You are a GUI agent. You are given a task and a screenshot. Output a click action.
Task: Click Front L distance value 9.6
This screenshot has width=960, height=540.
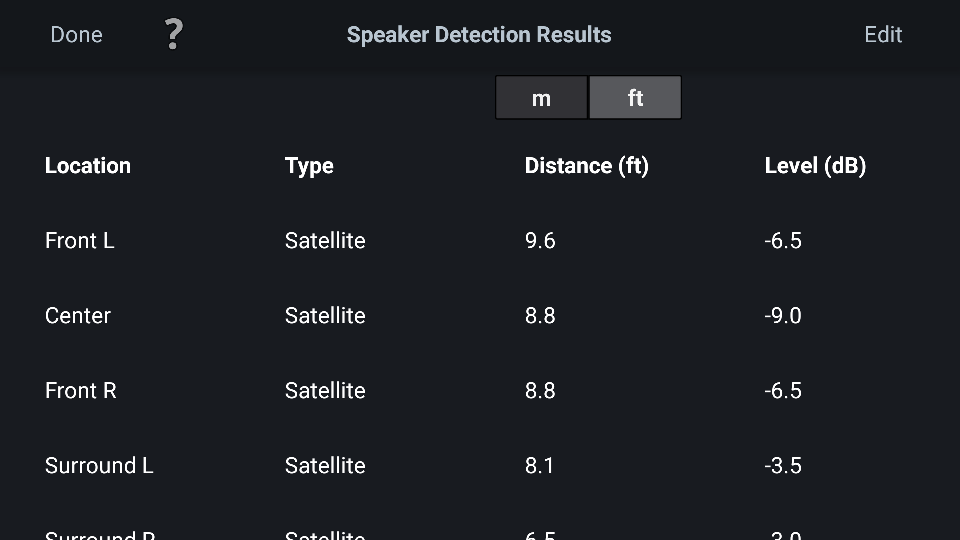tap(540, 241)
